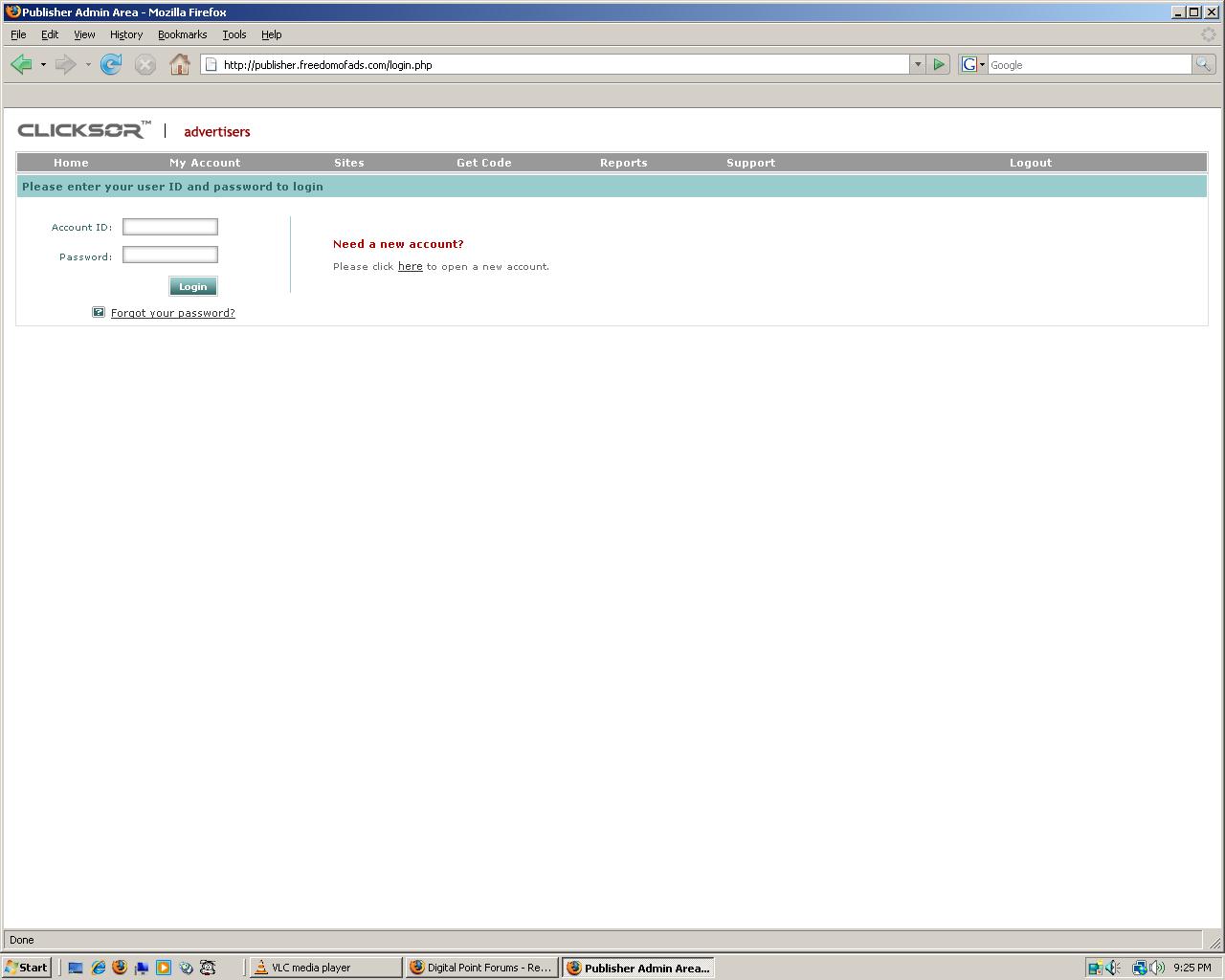Click the search magnifier button
Viewport: 1225px width, 980px height.
(1203, 64)
